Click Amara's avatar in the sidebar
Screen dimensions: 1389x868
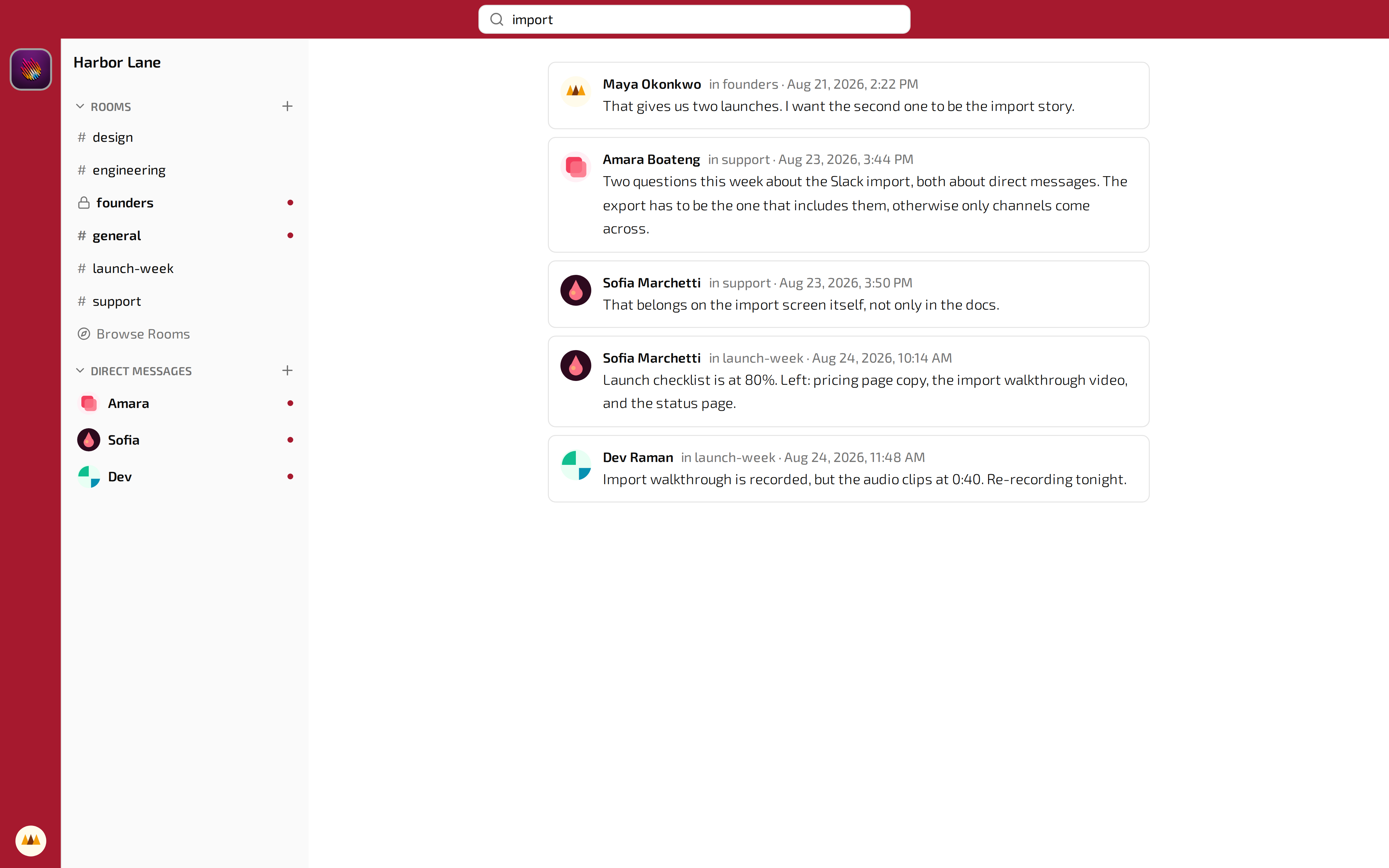[x=89, y=403]
